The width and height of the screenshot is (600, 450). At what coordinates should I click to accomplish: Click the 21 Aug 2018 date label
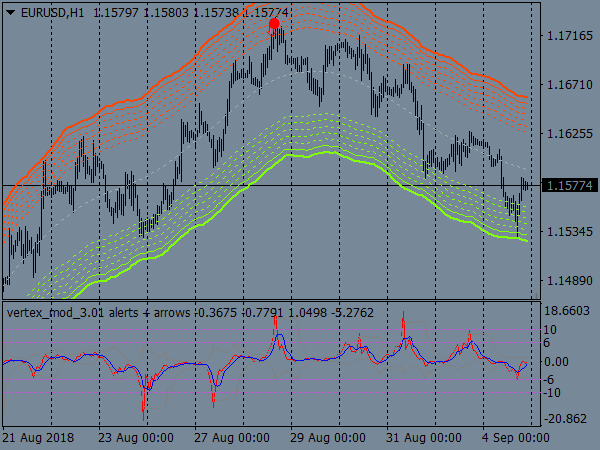click(38, 438)
